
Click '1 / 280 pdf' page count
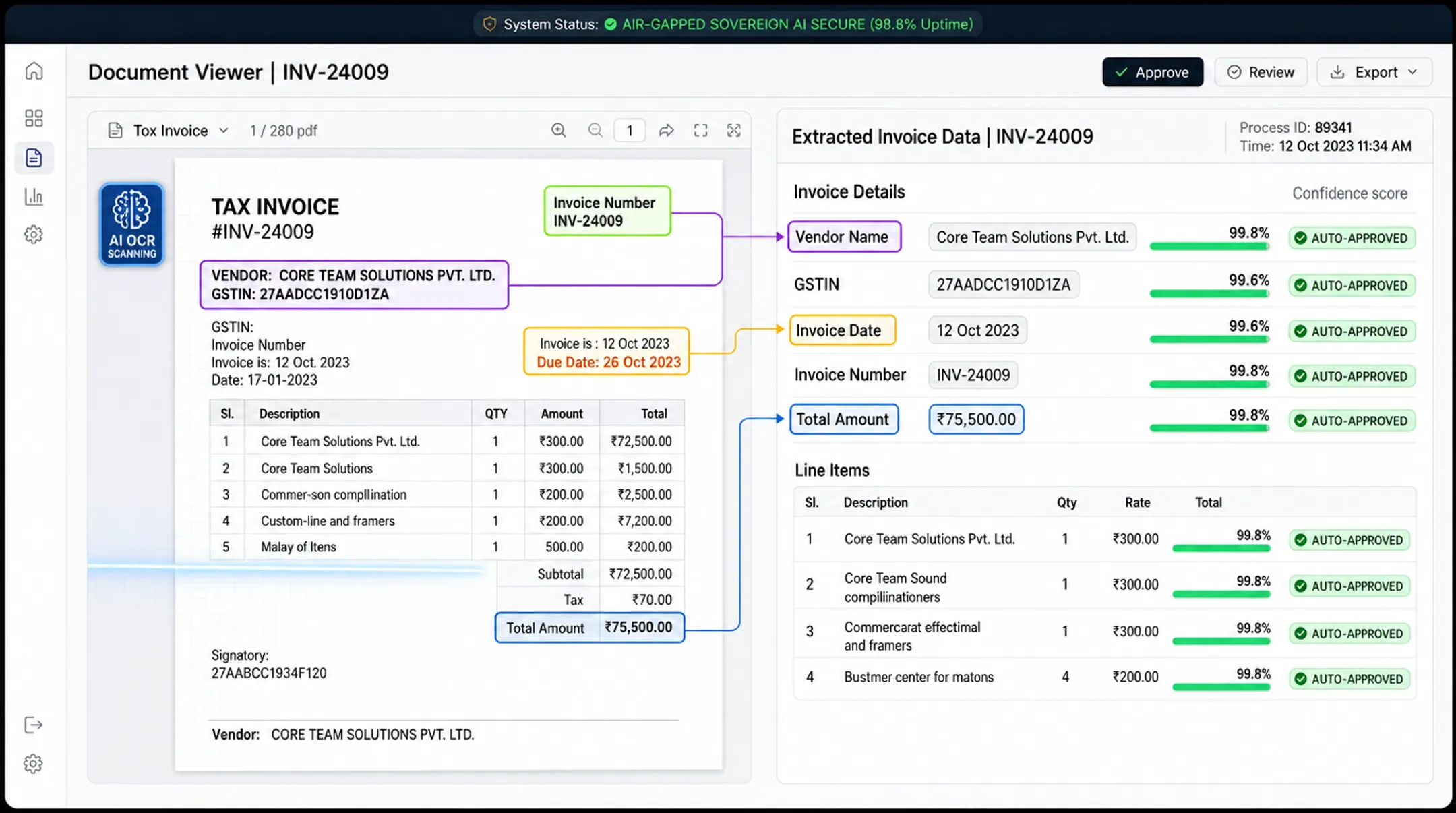(283, 130)
